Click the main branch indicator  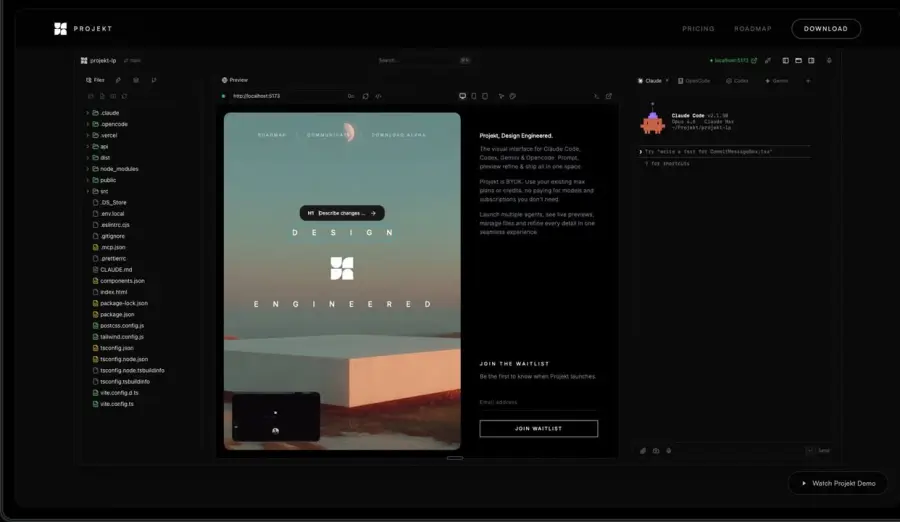point(132,60)
